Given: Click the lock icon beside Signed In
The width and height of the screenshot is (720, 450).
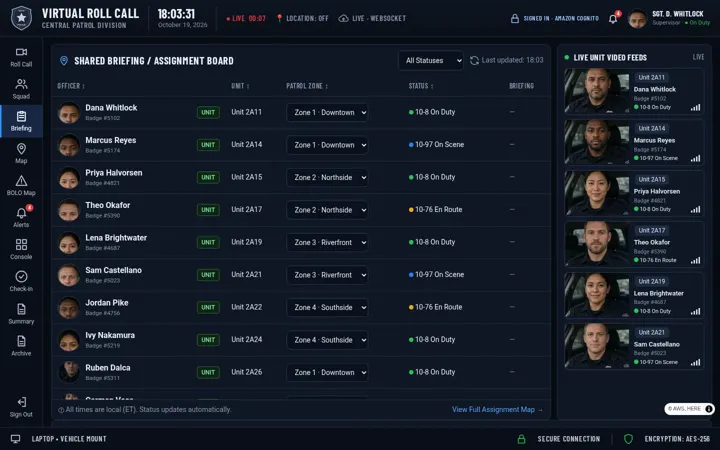Looking at the screenshot, I should pos(515,18).
